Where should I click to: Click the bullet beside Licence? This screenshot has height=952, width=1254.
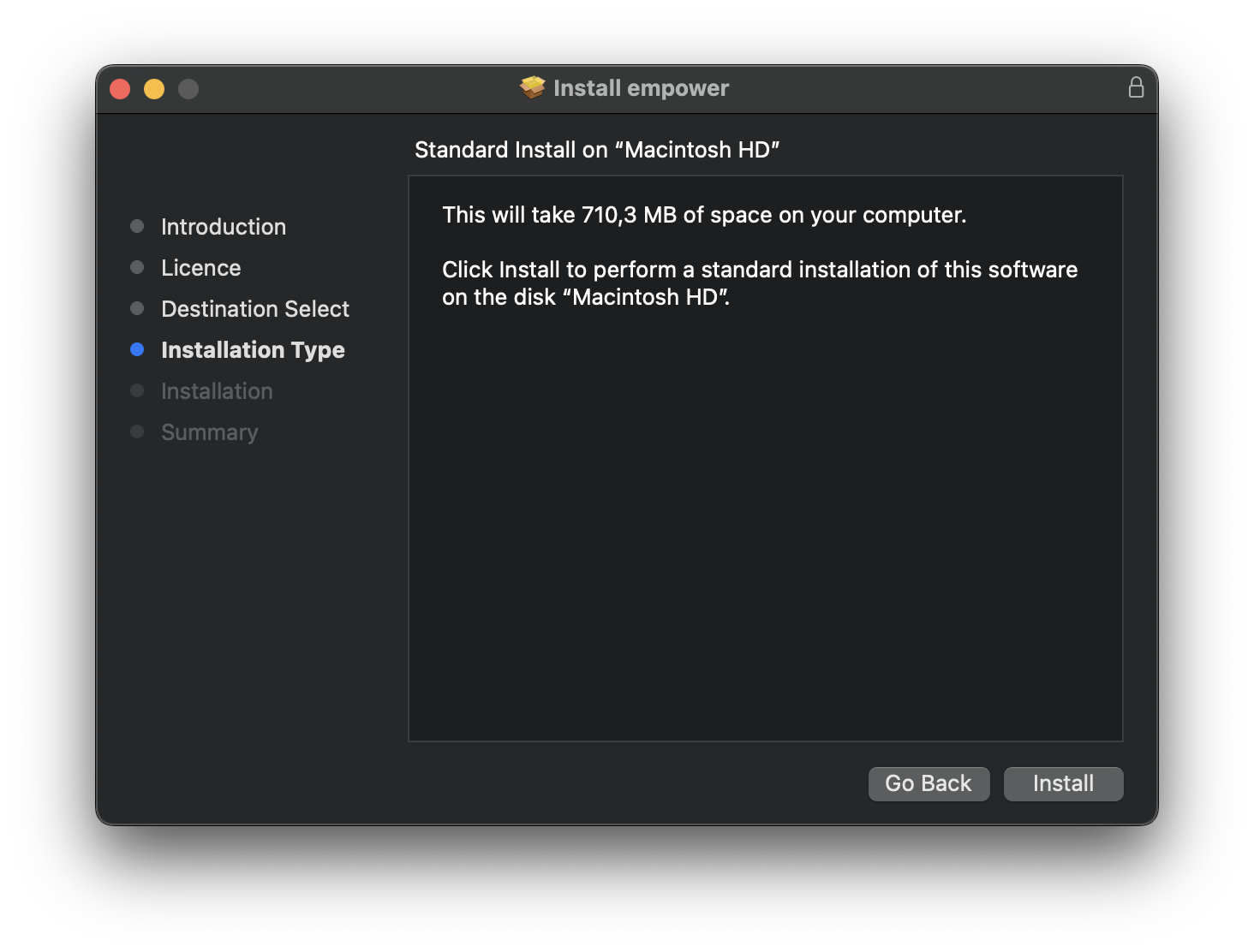pos(137,267)
